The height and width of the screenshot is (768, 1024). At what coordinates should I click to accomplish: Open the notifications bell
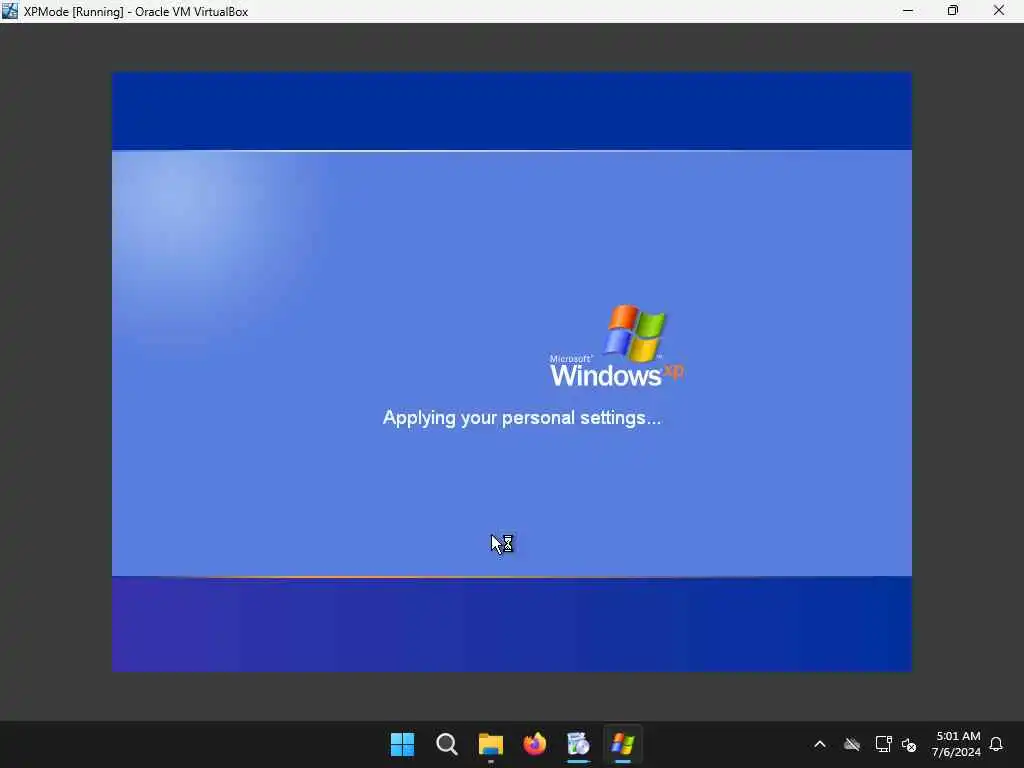(996, 744)
